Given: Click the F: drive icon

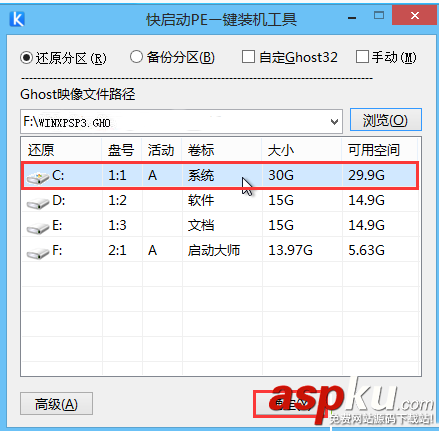Looking at the screenshot, I should tap(38, 253).
